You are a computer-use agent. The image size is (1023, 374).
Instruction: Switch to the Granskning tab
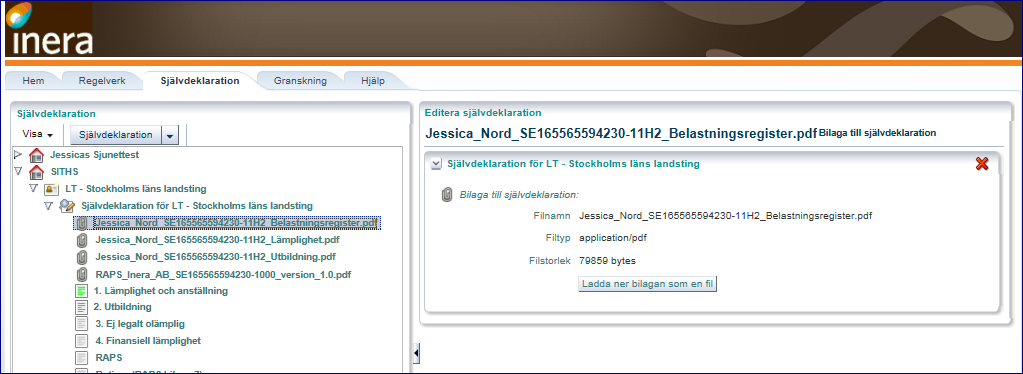299,81
